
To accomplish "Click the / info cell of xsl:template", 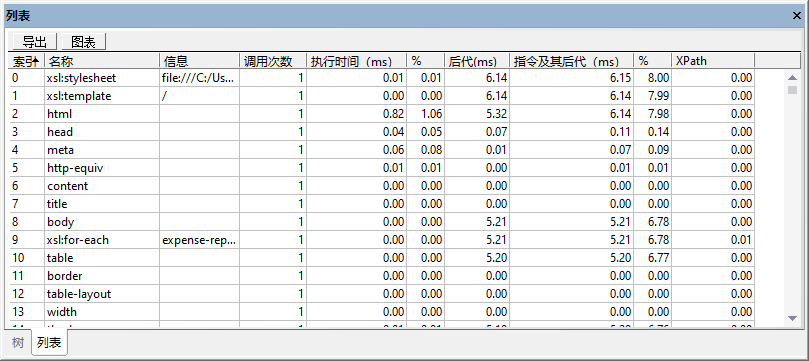I will click(x=200, y=96).
